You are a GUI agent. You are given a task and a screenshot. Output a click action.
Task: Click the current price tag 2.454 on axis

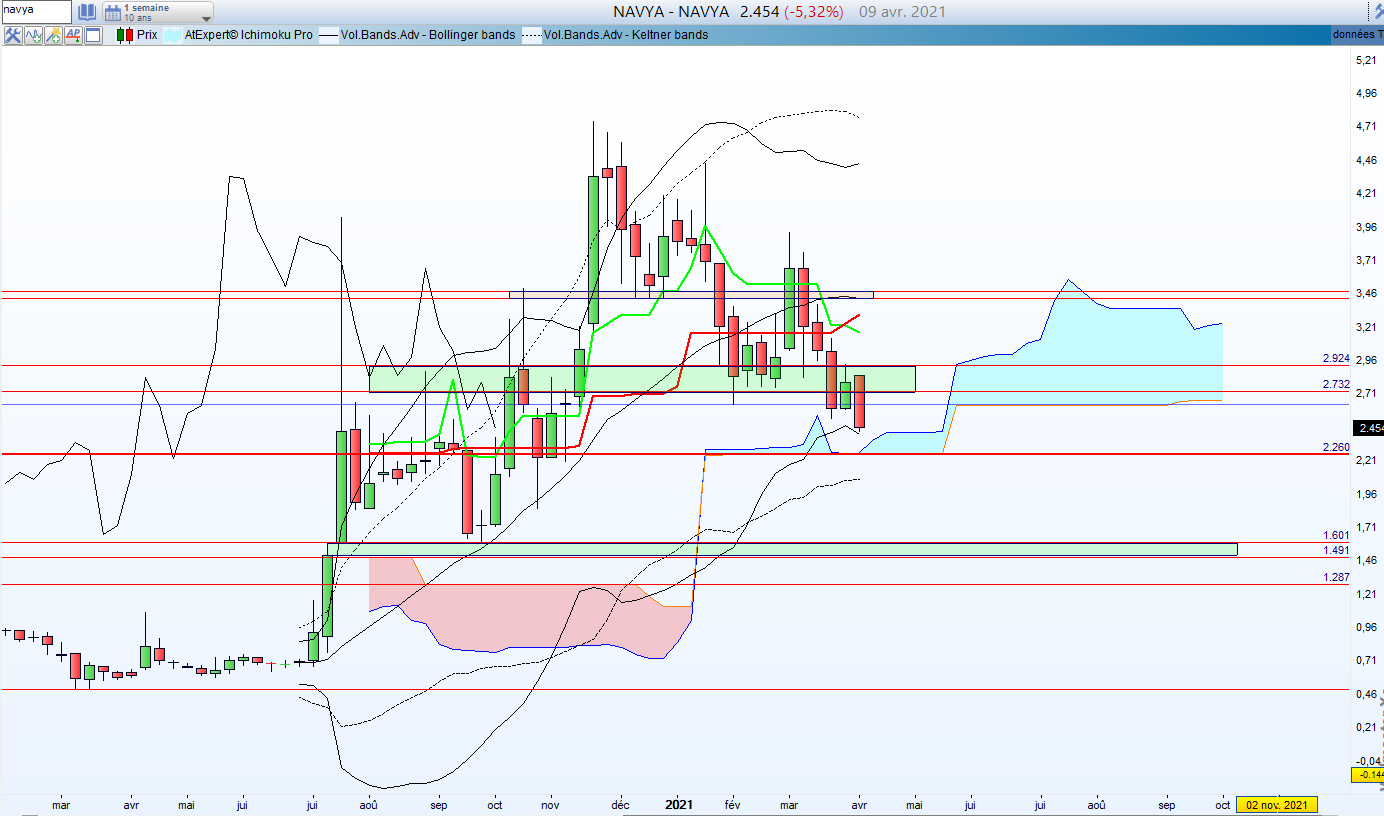[x=1368, y=428]
